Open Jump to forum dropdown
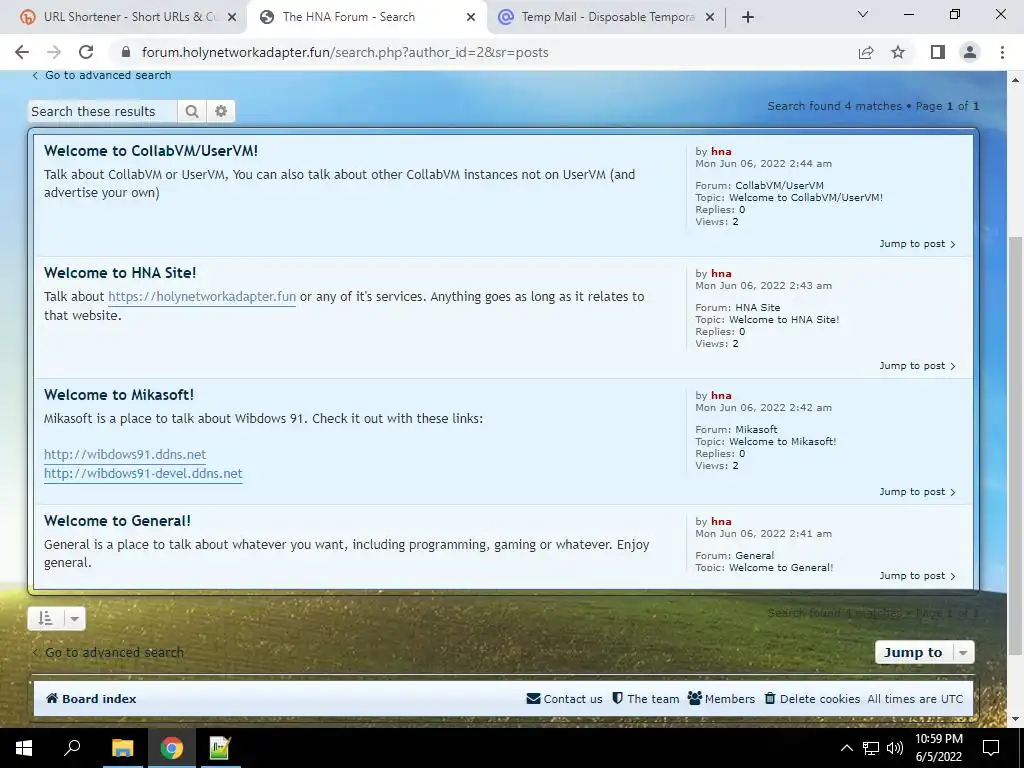 [x=924, y=652]
